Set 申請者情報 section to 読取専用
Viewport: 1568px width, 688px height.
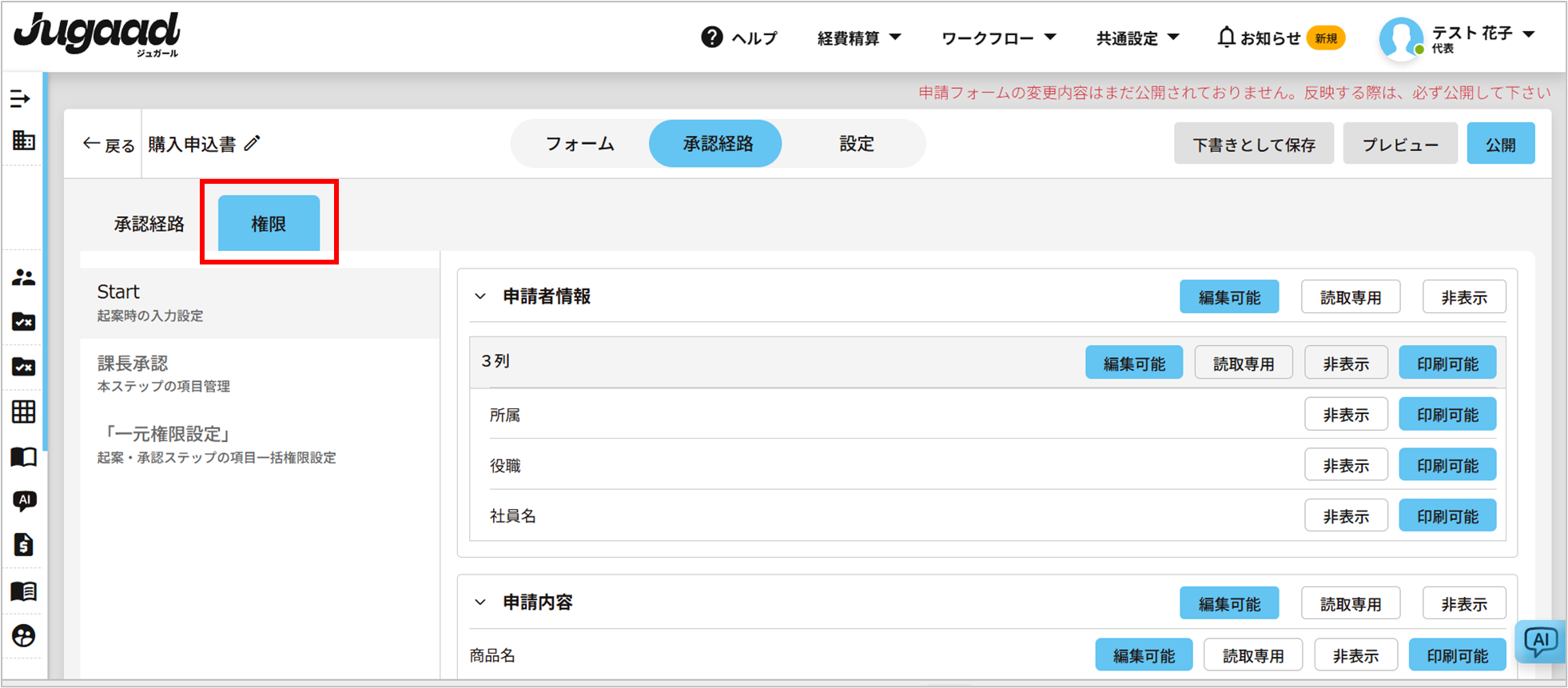(1350, 297)
